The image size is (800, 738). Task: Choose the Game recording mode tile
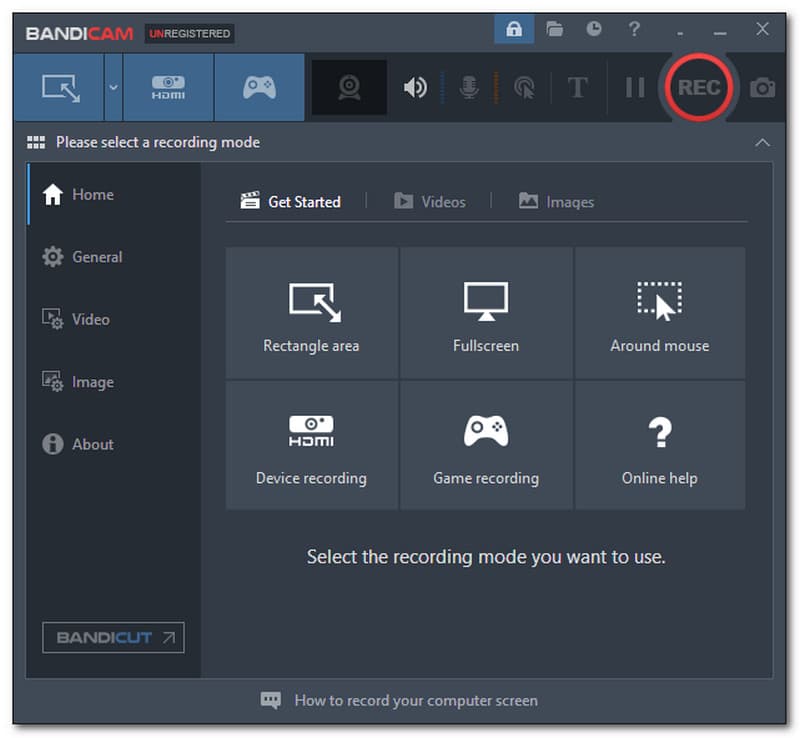click(x=486, y=445)
